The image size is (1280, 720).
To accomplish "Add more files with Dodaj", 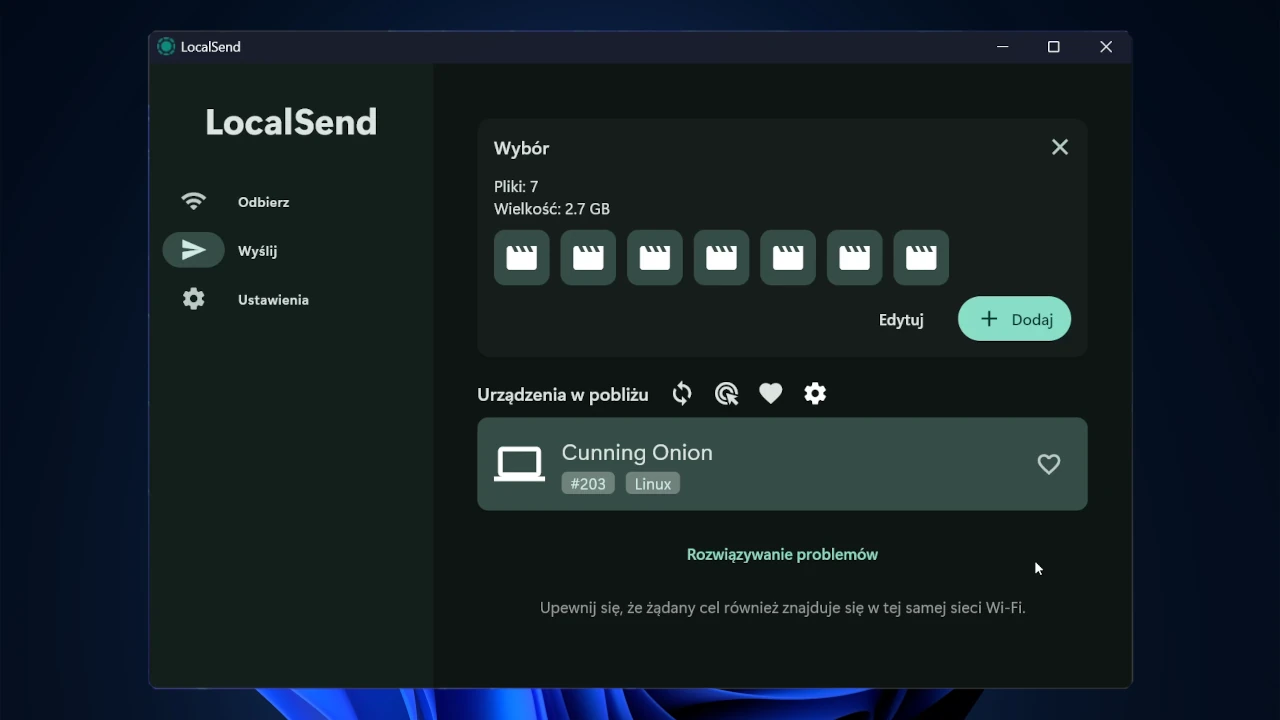I will 1015,319.
